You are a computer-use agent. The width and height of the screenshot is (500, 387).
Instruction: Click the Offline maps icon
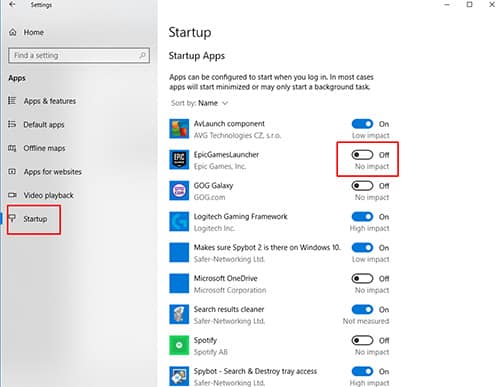(12, 148)
